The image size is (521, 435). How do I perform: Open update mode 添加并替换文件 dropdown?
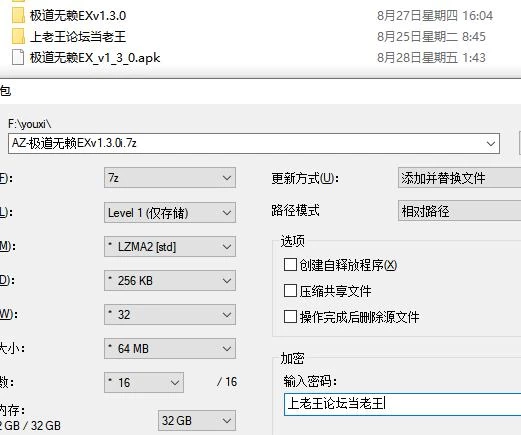pos(459,178)
